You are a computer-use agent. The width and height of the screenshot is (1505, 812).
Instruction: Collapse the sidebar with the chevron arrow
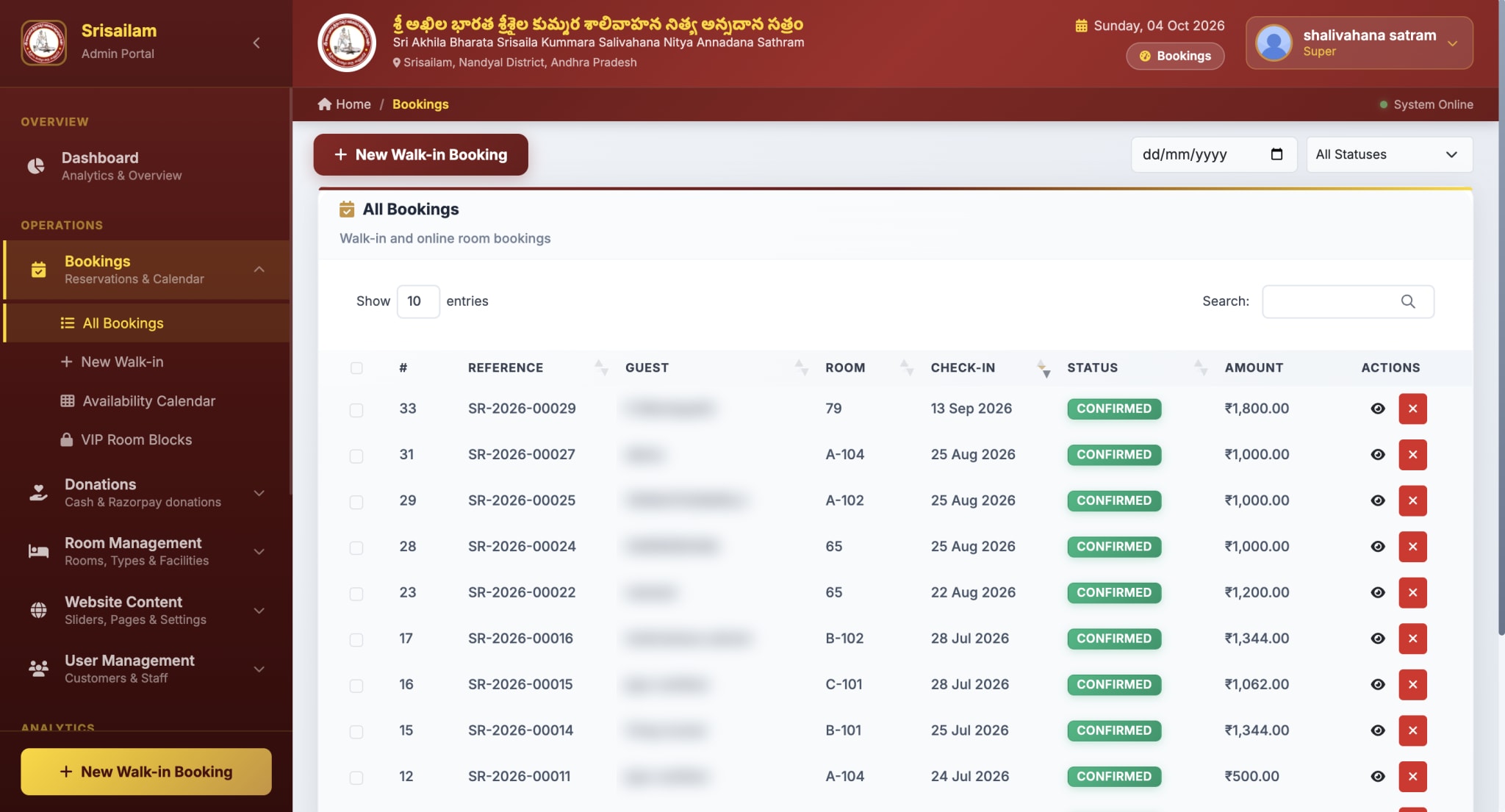(x=256, y=43)
